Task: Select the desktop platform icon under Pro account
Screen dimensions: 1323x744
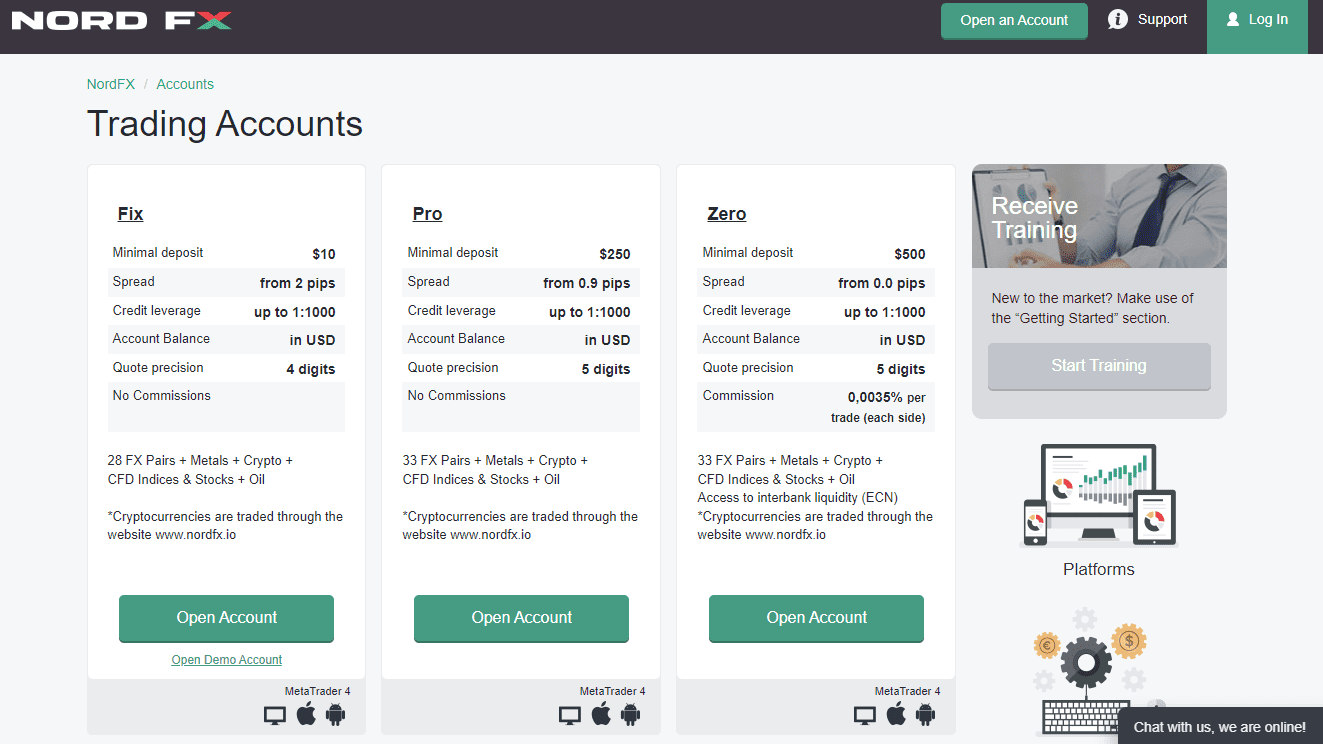Action: pos(569,714)
